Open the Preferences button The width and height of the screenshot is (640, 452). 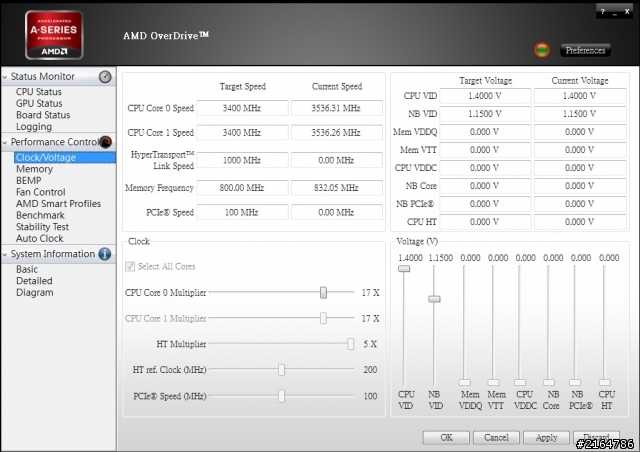point(585,50)
